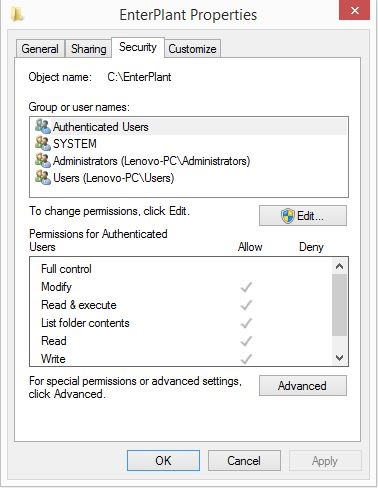Viewport: 378px width, 488px height.
Task: Click the folder icon in title bar
Action: coord(17,15)
